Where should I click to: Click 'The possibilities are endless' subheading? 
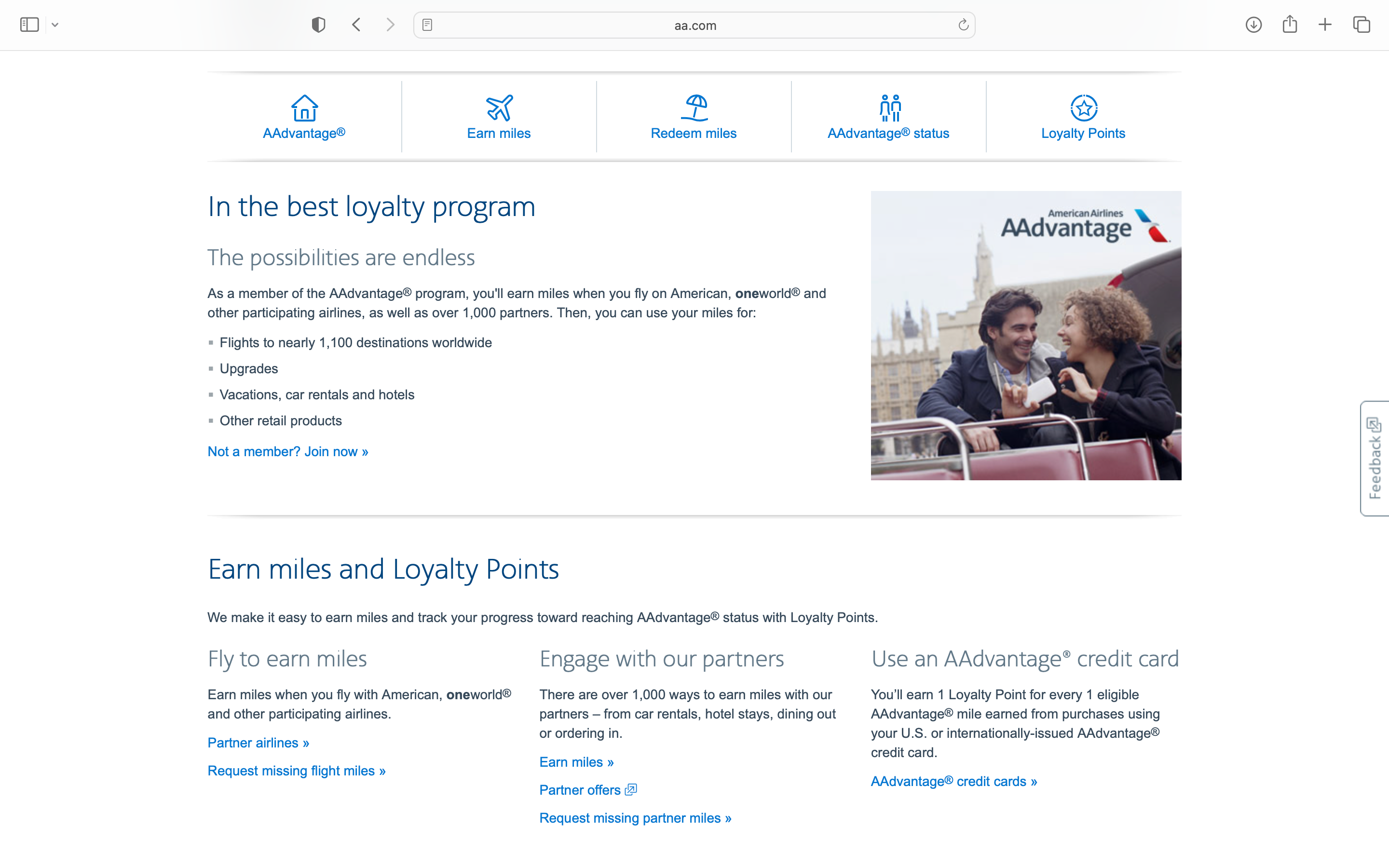pos(341,257)
